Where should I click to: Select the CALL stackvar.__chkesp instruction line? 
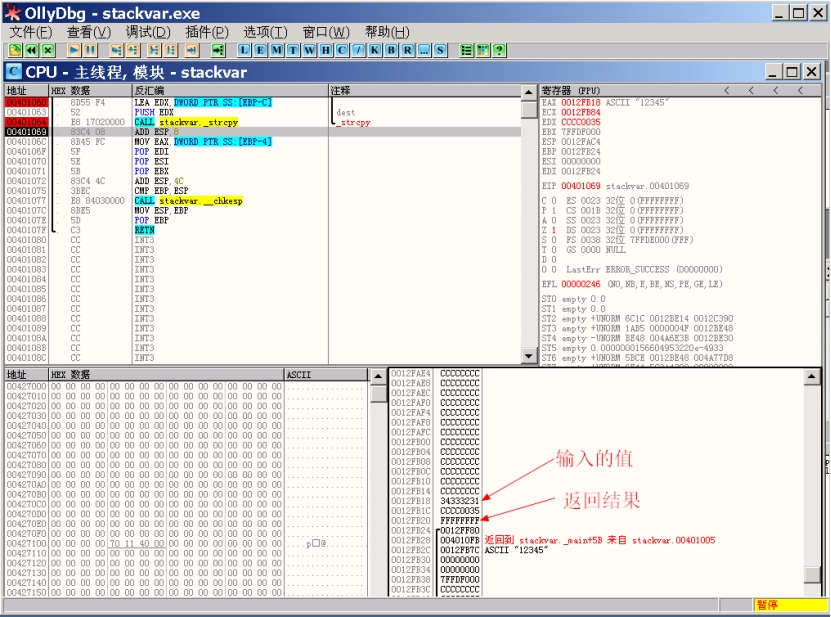188,201
